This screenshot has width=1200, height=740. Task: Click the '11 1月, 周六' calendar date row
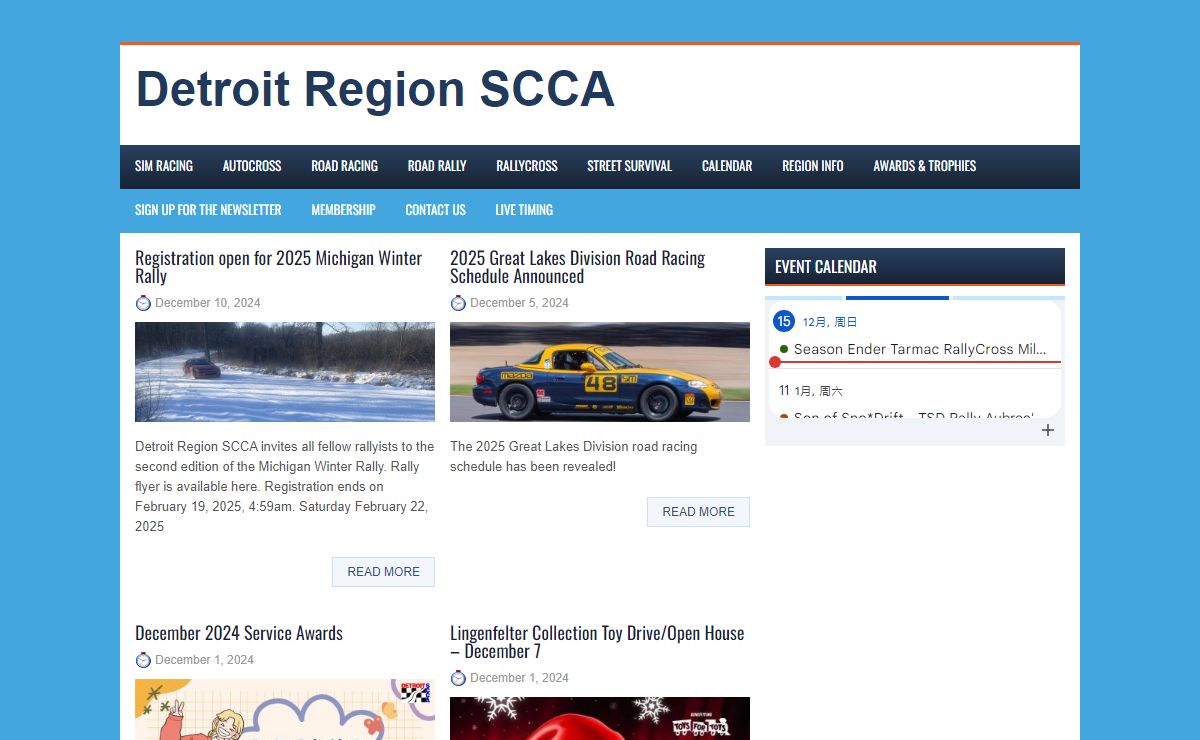pos(811,391)
